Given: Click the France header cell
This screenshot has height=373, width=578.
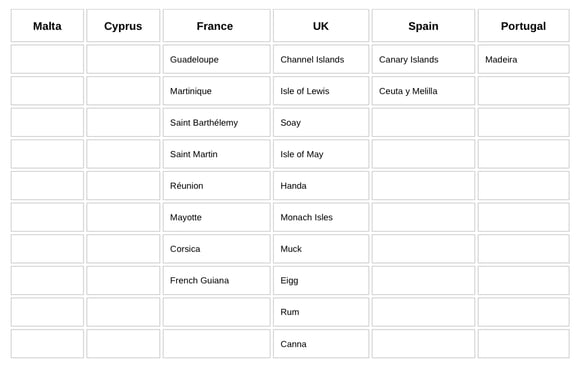Looking at the screenshot, I should pyautogui.click(x=216, y=26).
